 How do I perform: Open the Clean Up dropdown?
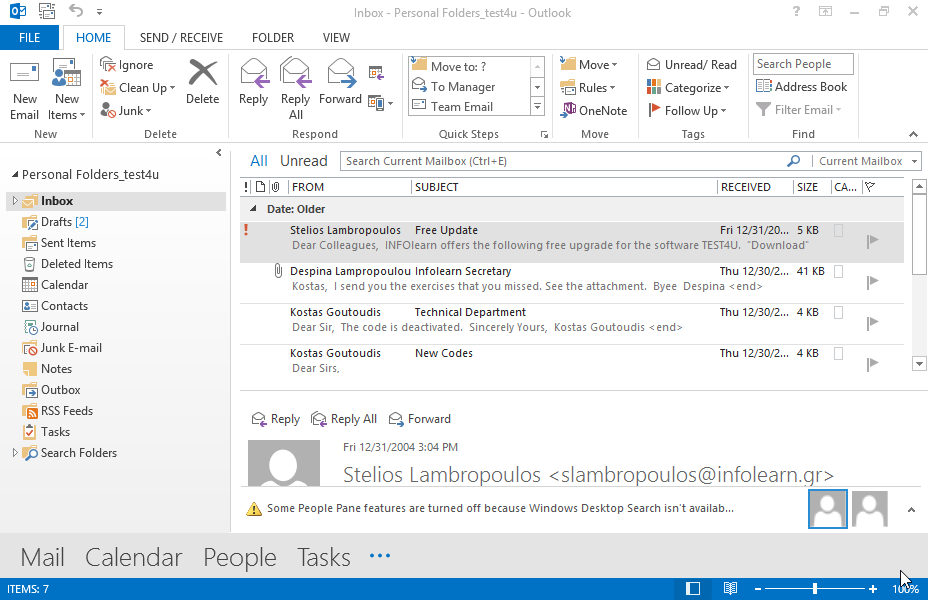pos(137,88)
